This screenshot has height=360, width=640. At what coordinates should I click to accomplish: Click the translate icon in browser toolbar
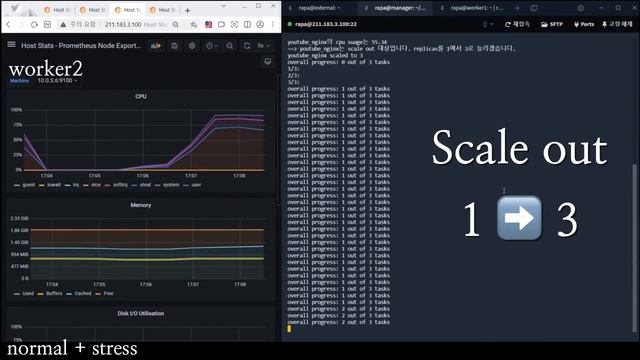[x=193, y=24]
